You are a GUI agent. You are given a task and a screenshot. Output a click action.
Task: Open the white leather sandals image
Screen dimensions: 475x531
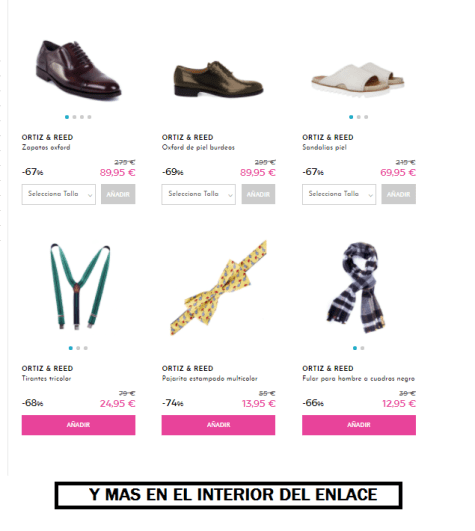click(358, 79)
